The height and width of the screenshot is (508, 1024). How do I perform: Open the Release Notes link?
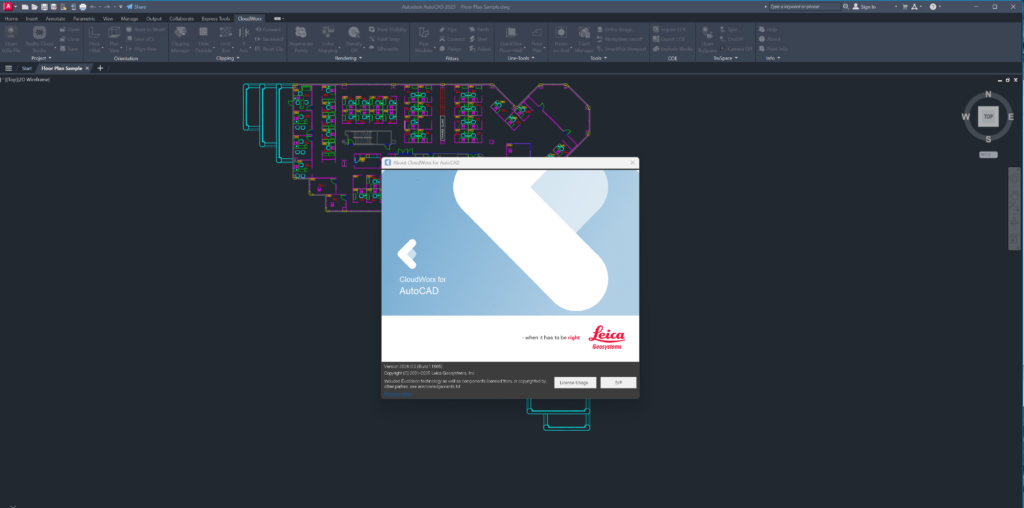[398, 394]
